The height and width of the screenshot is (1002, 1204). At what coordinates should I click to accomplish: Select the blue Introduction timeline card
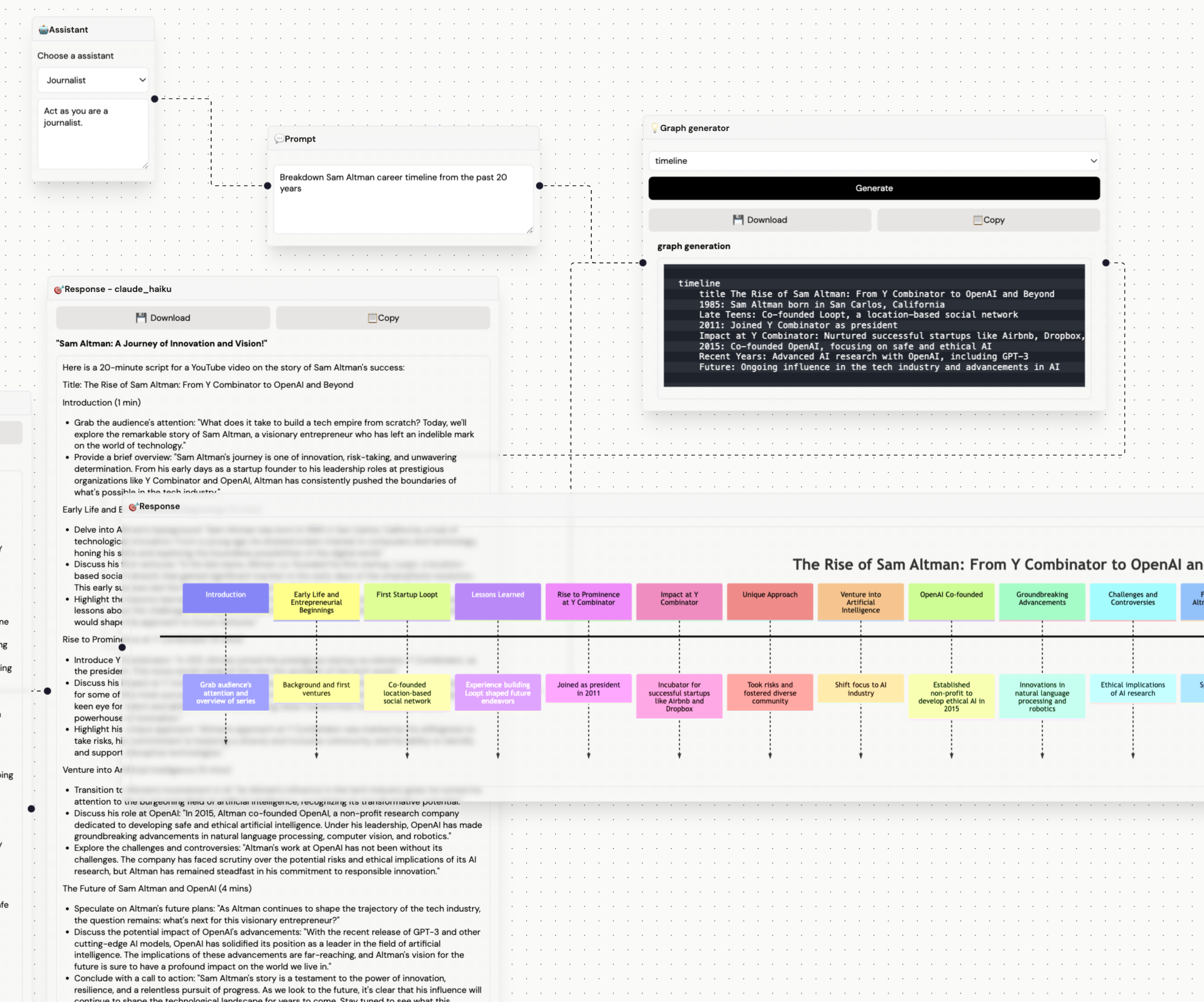225,598
